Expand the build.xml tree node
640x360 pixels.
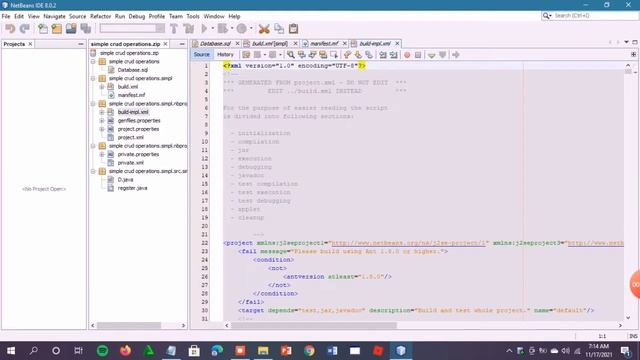point(102,87)
